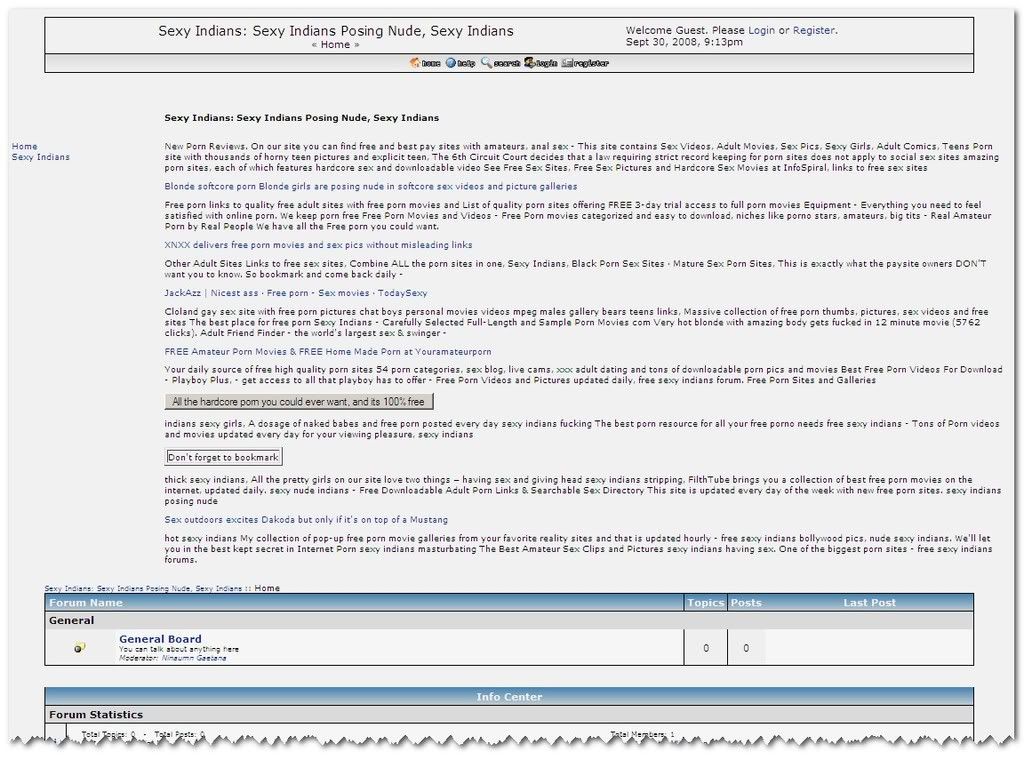
Task: View moderator Ninaumn Gaetana's profile
Action: 193,658
